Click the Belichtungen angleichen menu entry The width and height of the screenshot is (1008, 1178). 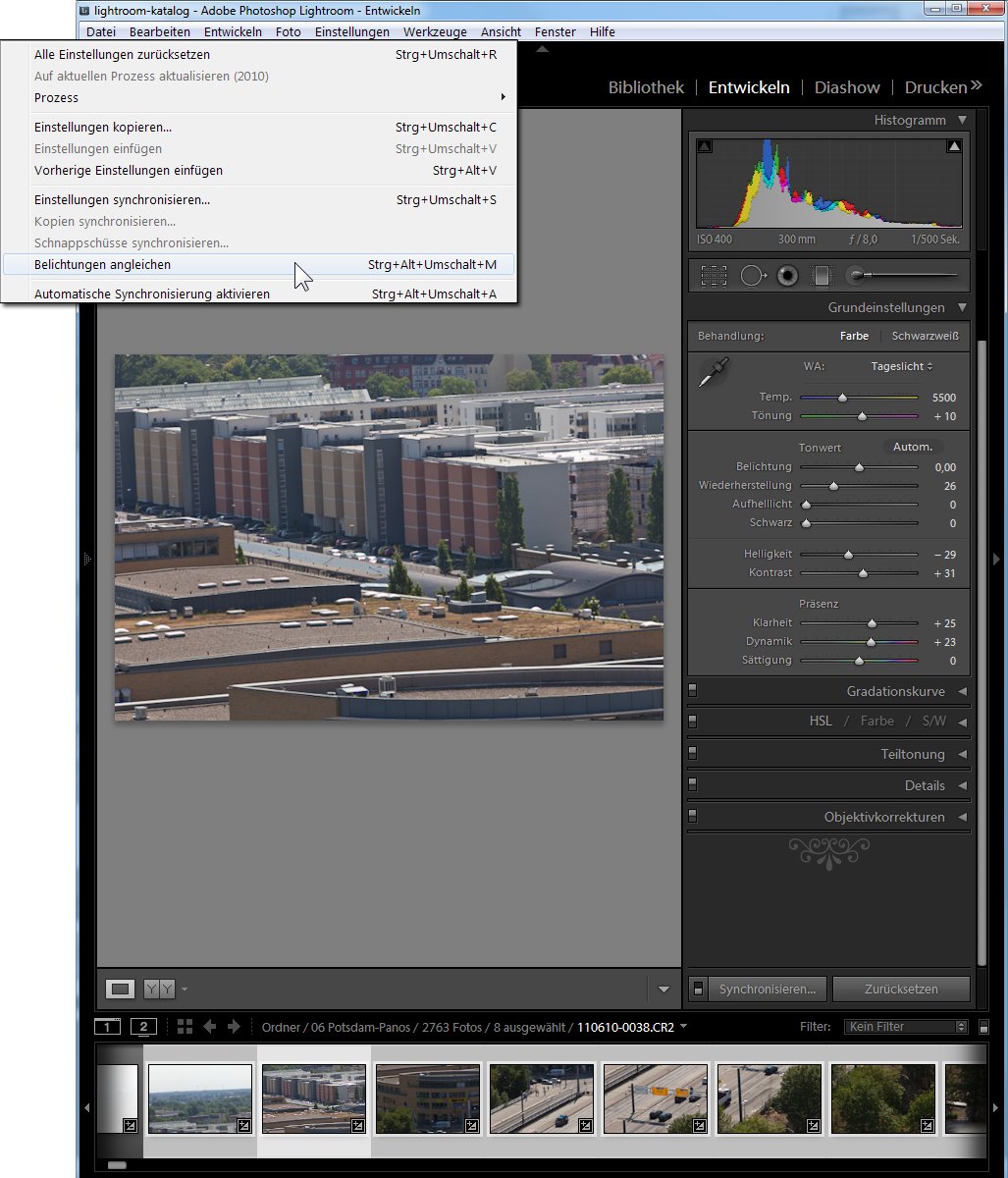[102, 265]
